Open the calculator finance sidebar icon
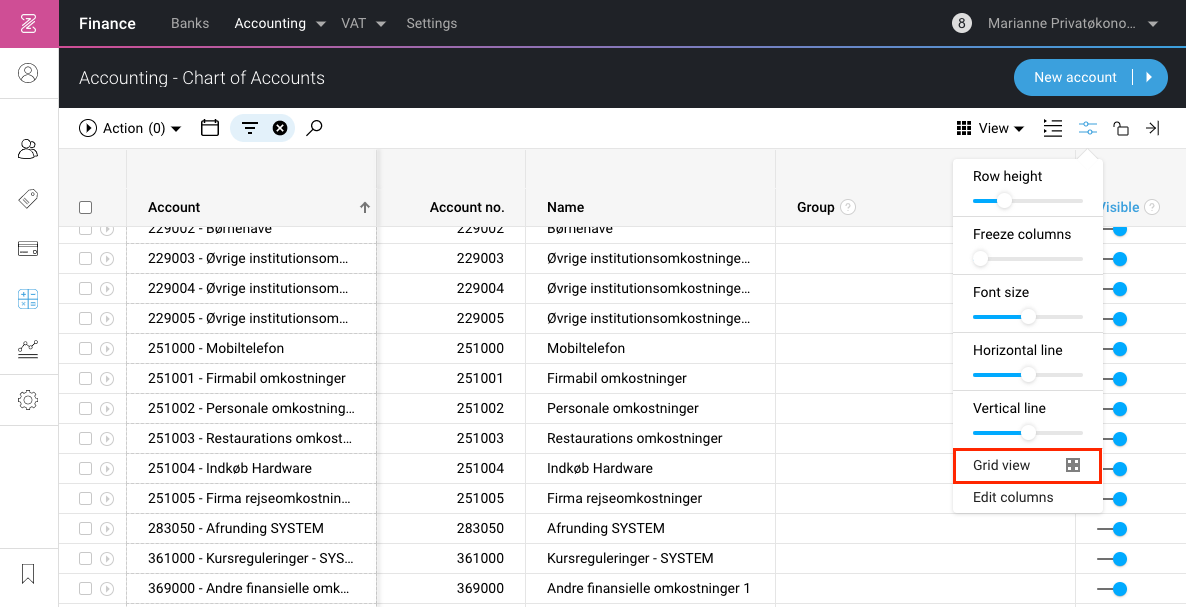The height and width of the screenshot is (607, 1186). coord(28,299)
